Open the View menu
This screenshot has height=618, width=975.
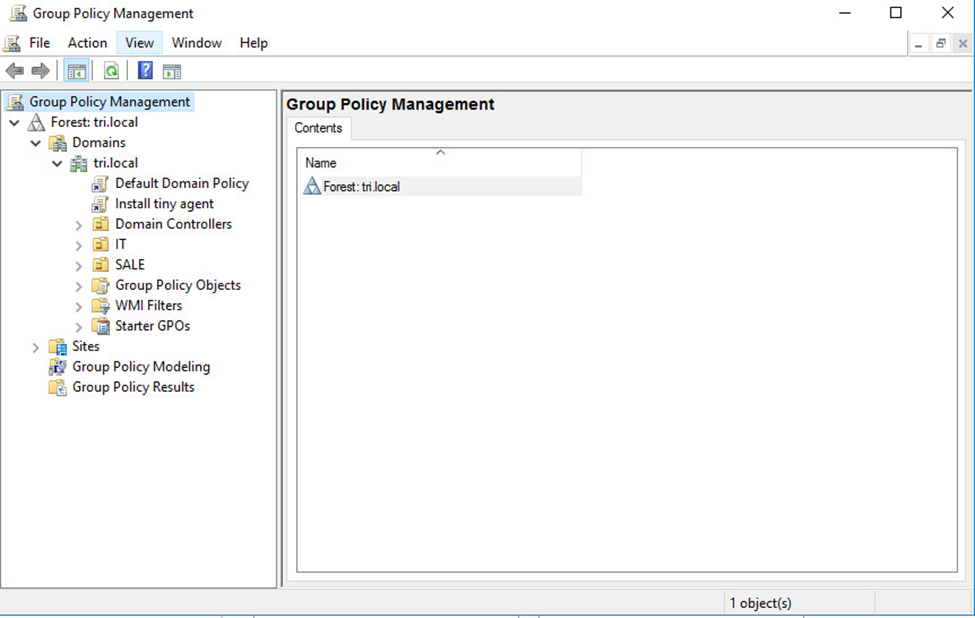[139, 43]
